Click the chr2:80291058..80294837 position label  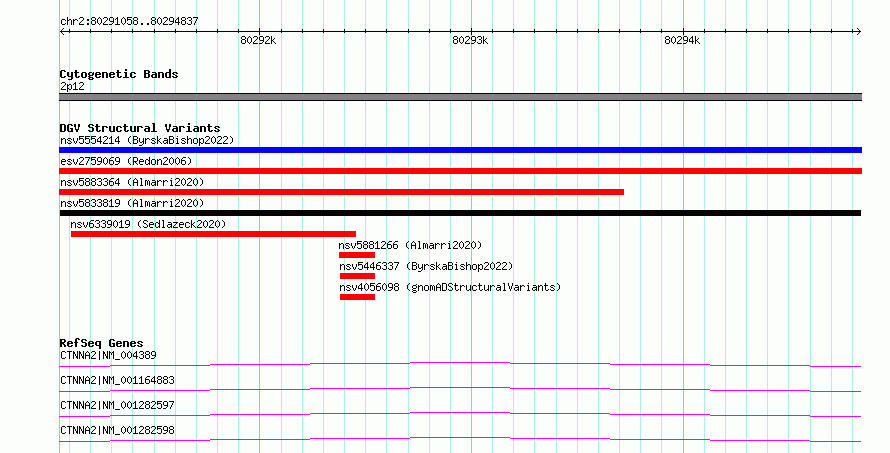[x=129, y=21]
